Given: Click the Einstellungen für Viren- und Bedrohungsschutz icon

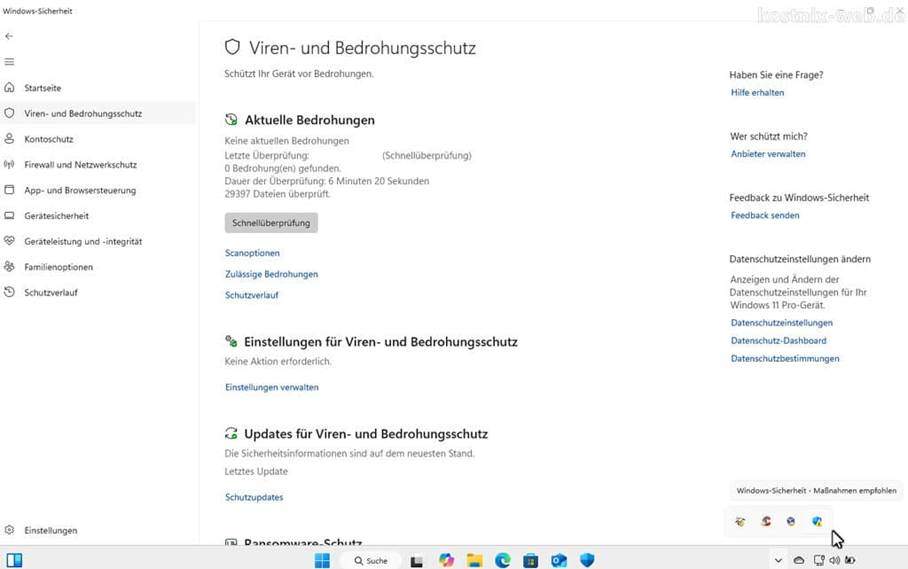Looking at the screenshot, I should point(231,342).
